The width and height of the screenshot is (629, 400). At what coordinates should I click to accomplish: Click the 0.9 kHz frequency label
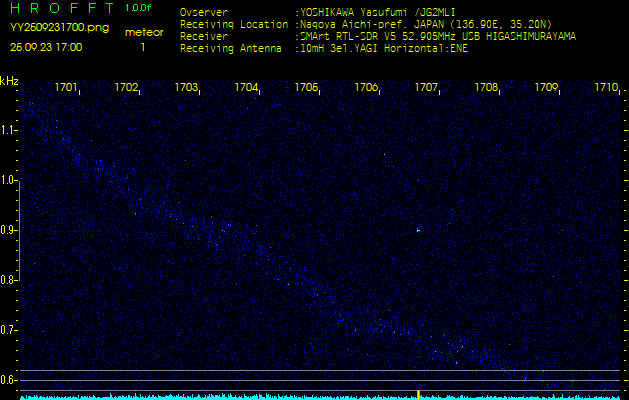[x=9, y=230]
